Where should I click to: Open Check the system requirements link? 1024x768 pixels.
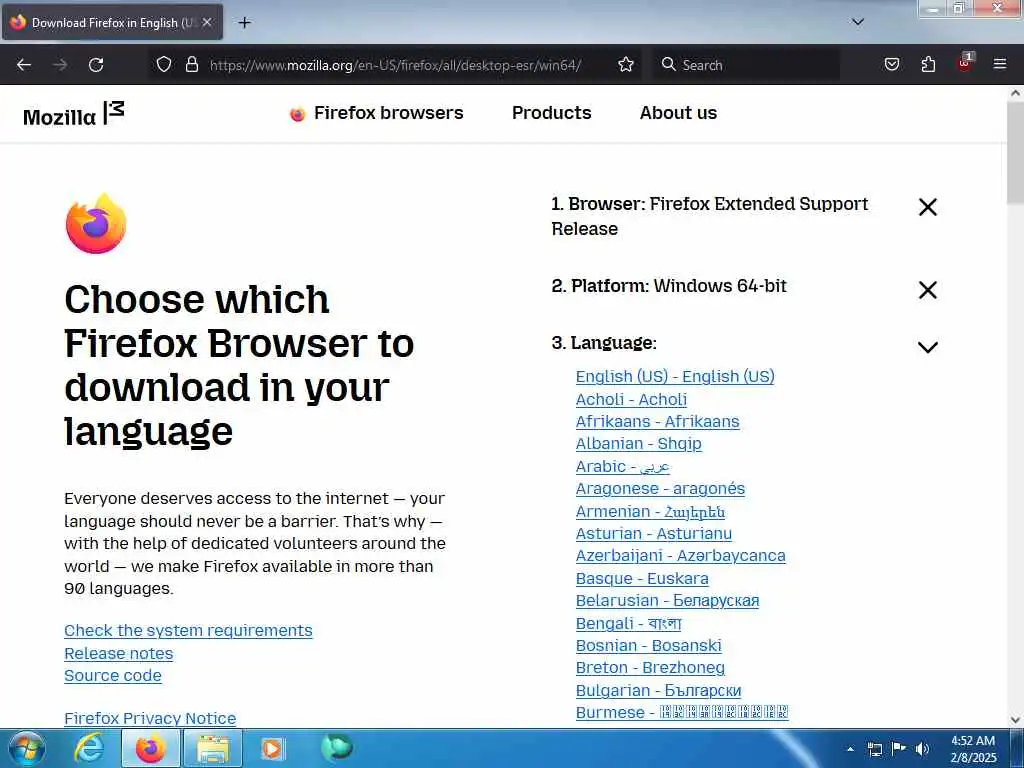(x=188, y=630)
